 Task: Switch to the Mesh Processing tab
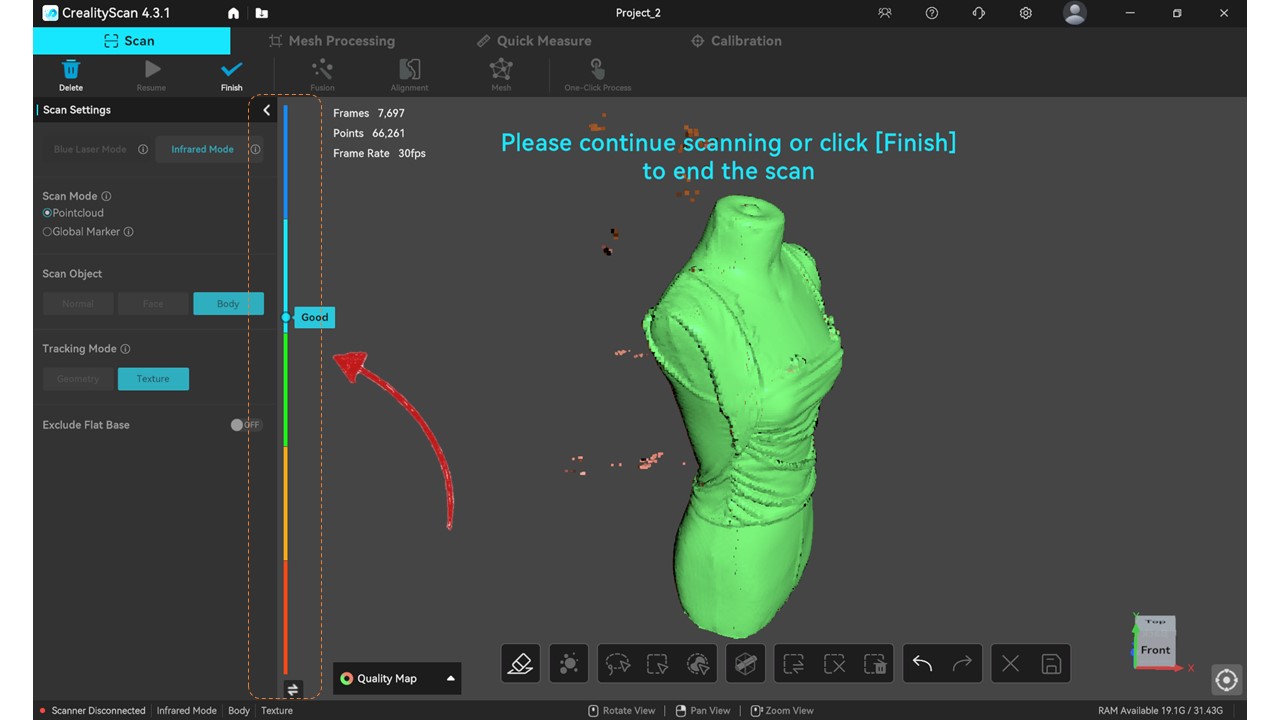click(x=332, y=41)
